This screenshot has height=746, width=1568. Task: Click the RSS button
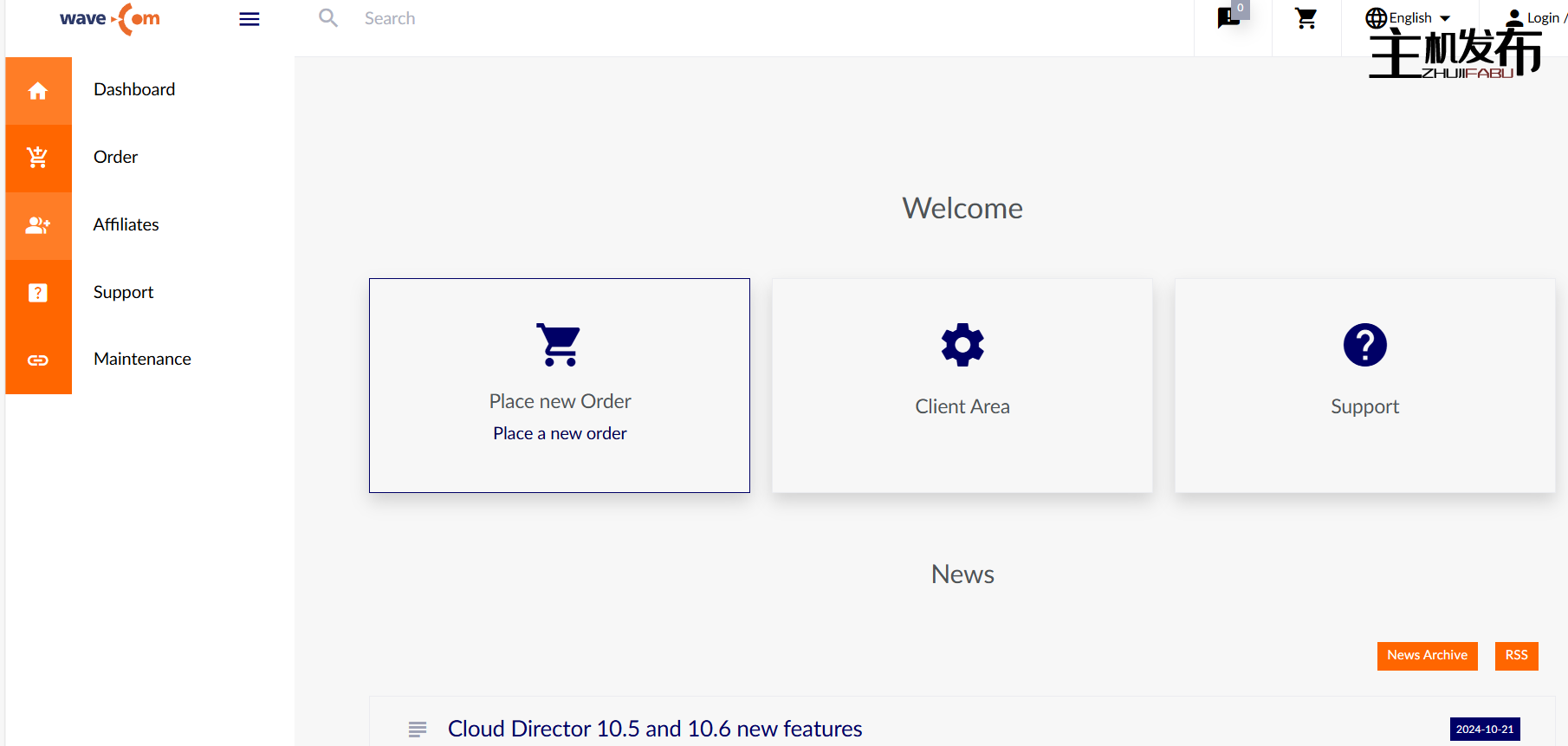1516,655
